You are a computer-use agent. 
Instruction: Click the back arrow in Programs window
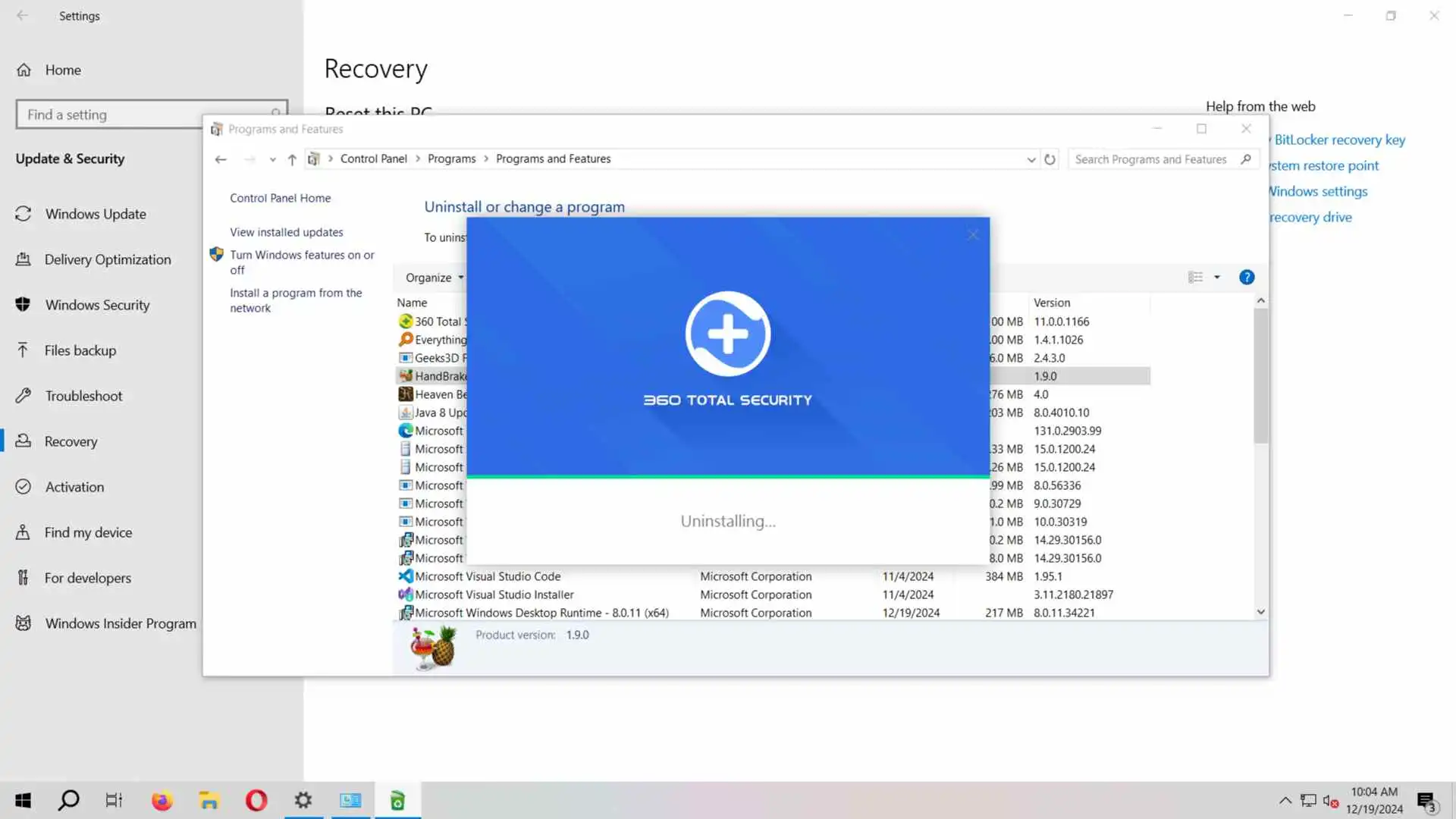pos(221,159)
